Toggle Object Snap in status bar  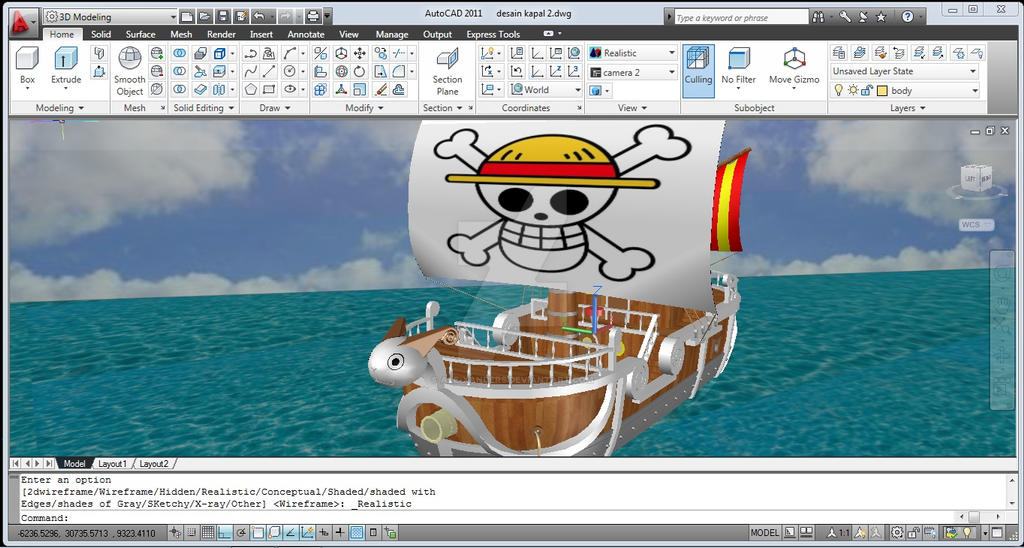[258, 533]
